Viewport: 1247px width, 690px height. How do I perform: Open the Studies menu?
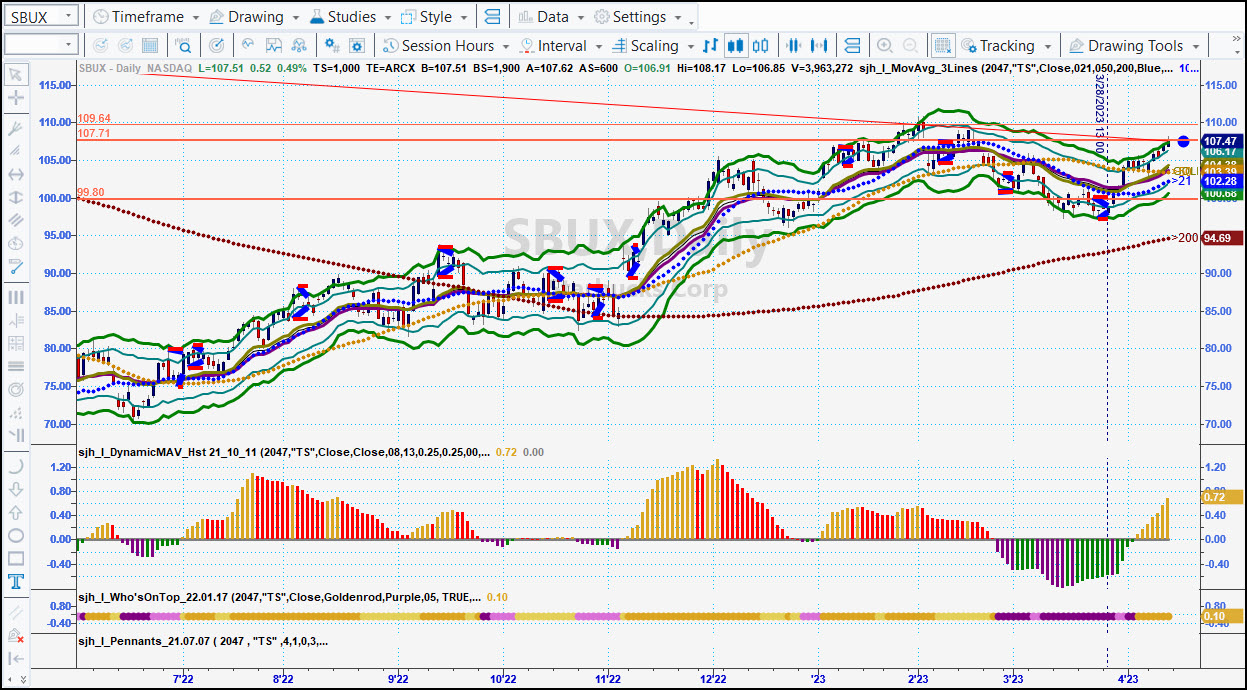point(350,17)
